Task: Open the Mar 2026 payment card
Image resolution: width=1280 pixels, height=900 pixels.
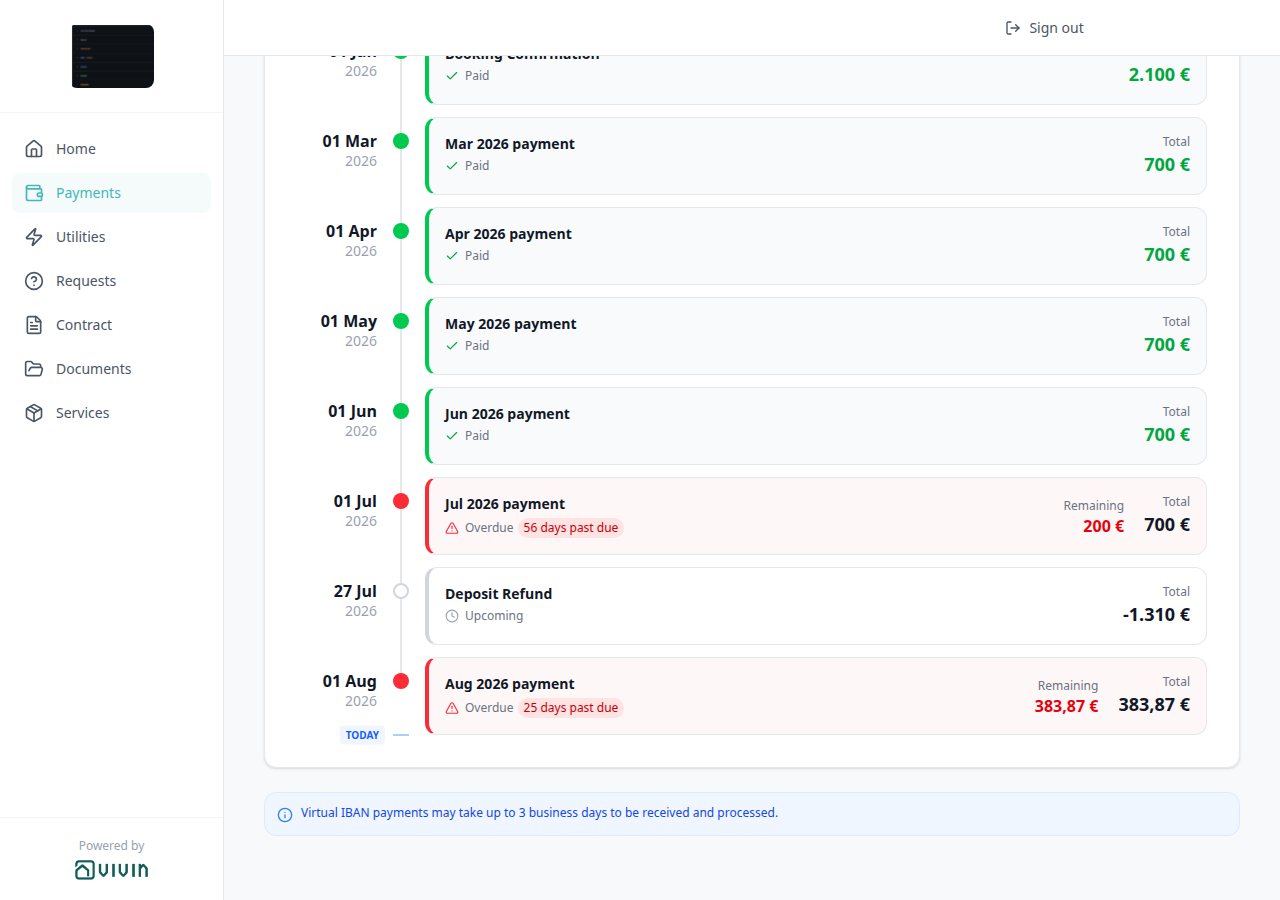Action: pyautogui.click(x=816, y=156)
